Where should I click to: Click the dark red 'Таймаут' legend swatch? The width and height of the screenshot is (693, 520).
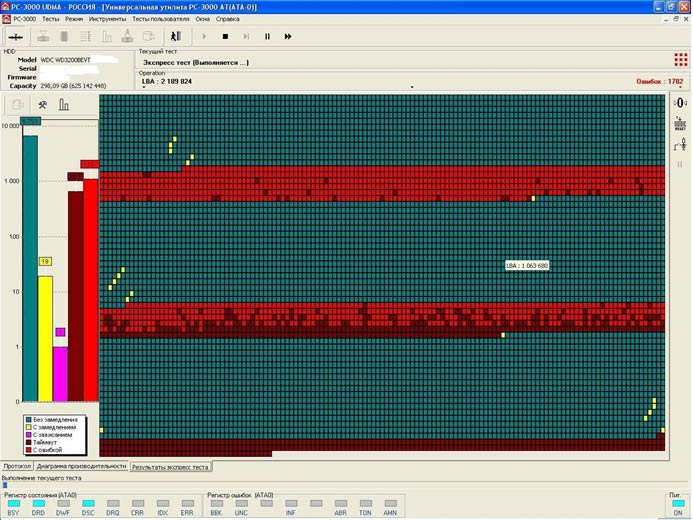(x=29, y=442)
